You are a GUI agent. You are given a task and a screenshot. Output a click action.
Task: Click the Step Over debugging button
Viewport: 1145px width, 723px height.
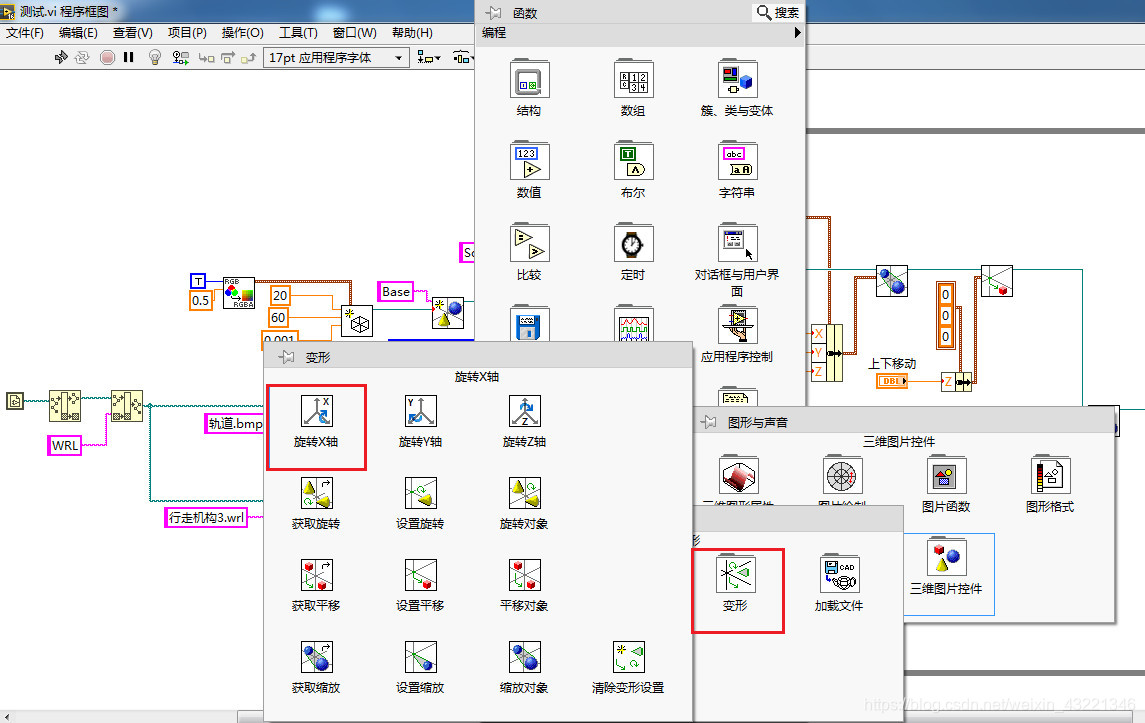(228, 58)
